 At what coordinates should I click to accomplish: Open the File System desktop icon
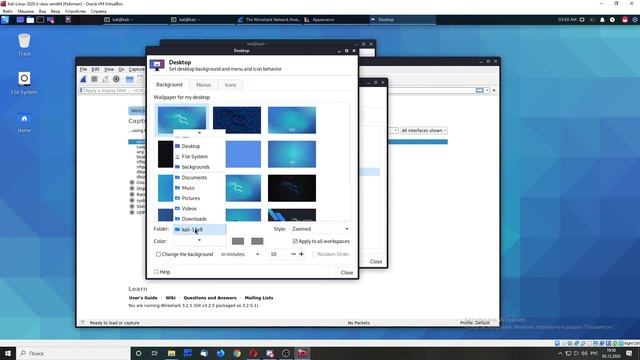point(24,84)
